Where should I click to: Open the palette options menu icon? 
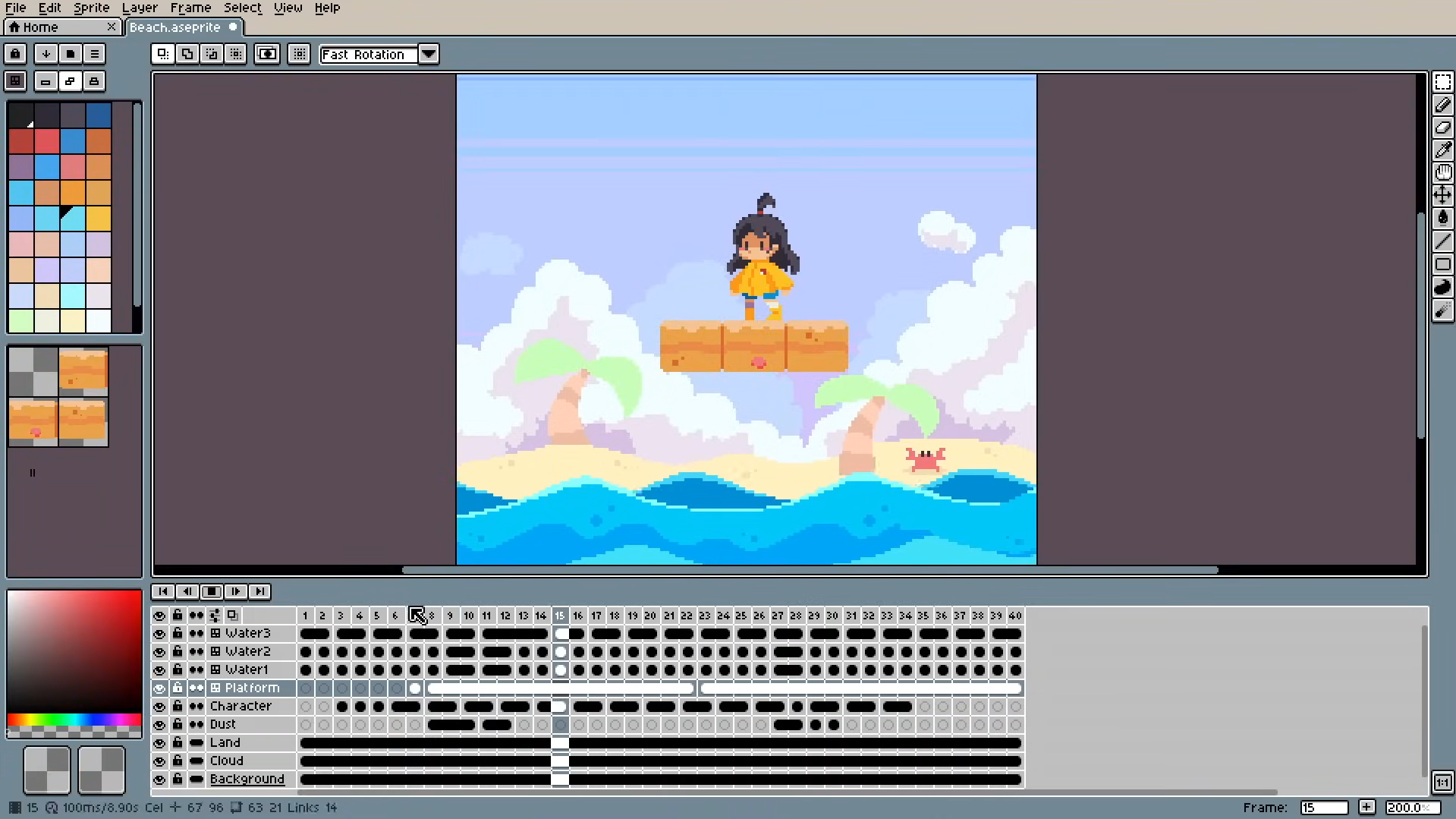pyautogui.click(x=94, y=54)
